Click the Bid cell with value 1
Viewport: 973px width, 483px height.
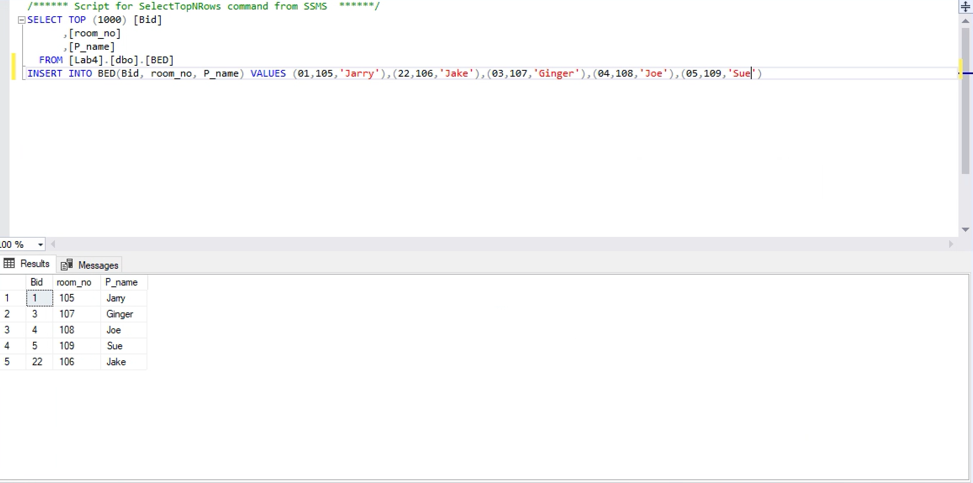click(40, 298)
